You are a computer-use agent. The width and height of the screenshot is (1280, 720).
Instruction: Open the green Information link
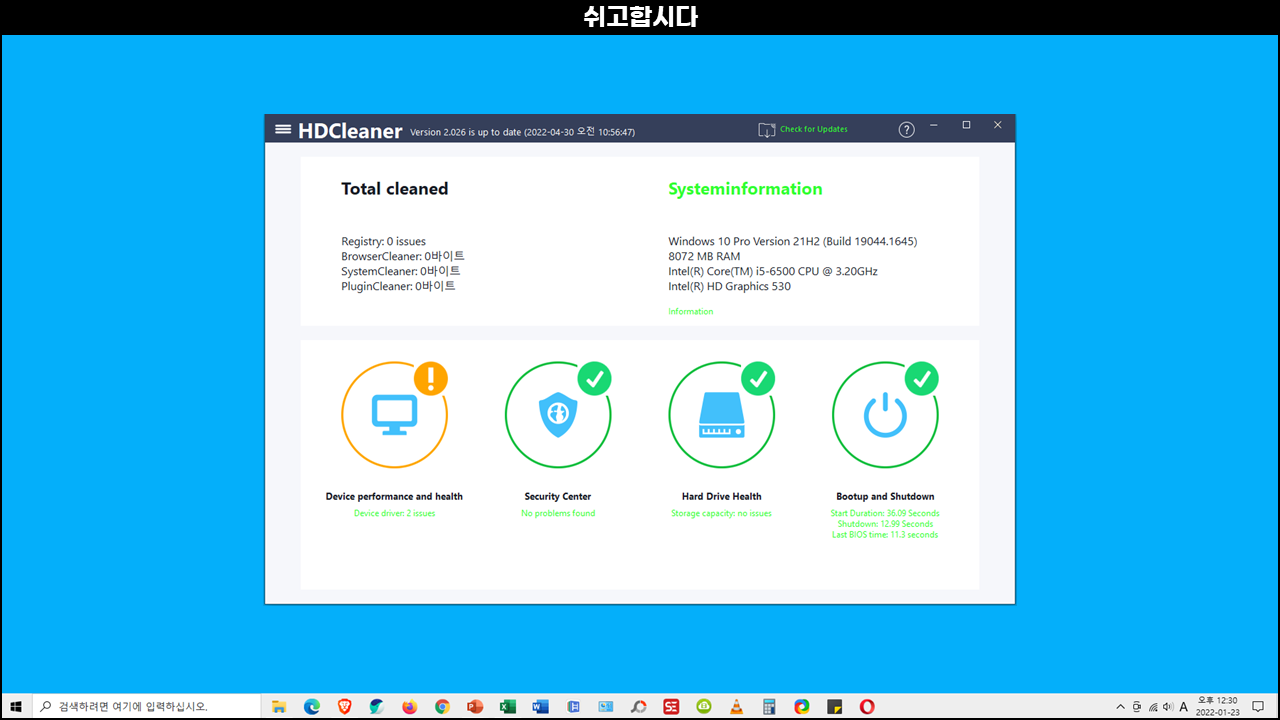(691, 311)
